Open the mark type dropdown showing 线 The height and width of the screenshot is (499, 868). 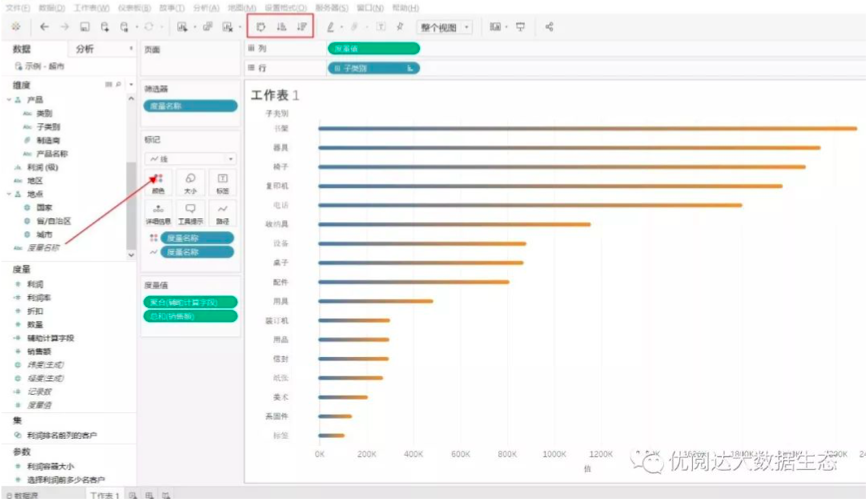pos(190,159)
